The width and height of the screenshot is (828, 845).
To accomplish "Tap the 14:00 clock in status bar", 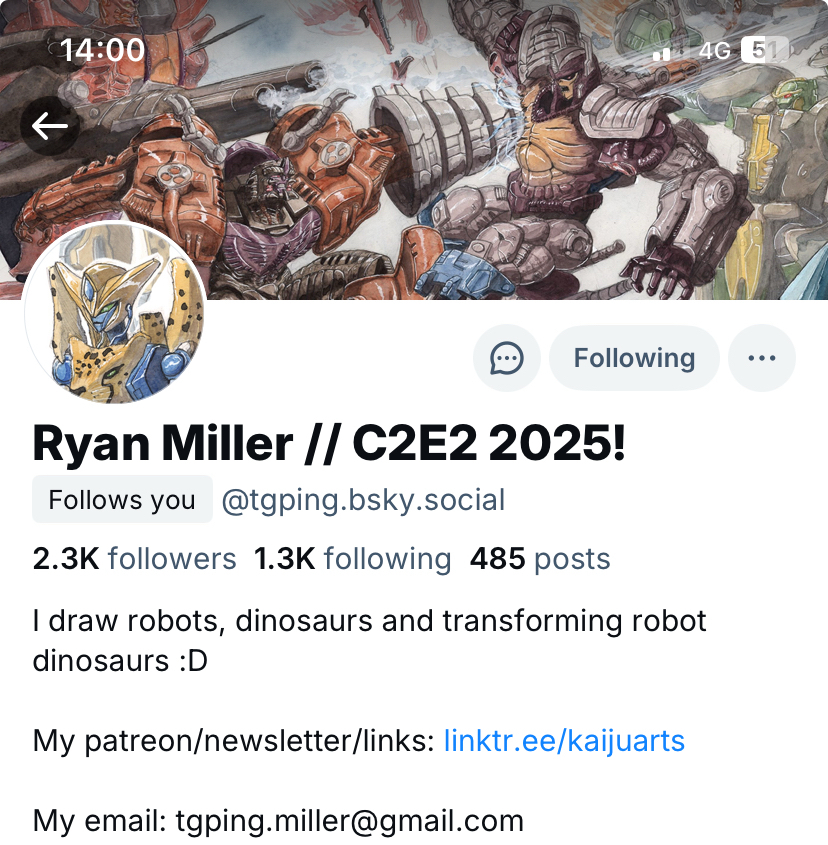I will click(x=102, y=50).
